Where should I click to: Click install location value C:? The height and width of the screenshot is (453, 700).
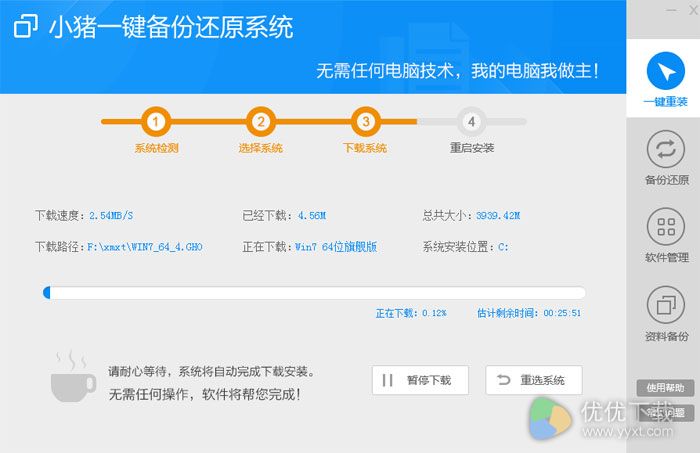[x=503, y=247]
